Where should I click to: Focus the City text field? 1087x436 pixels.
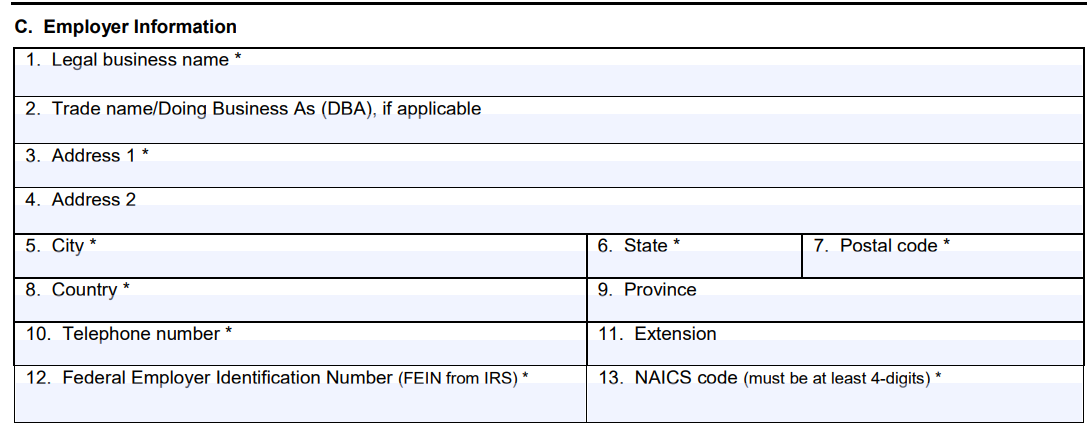pos(300,265)
